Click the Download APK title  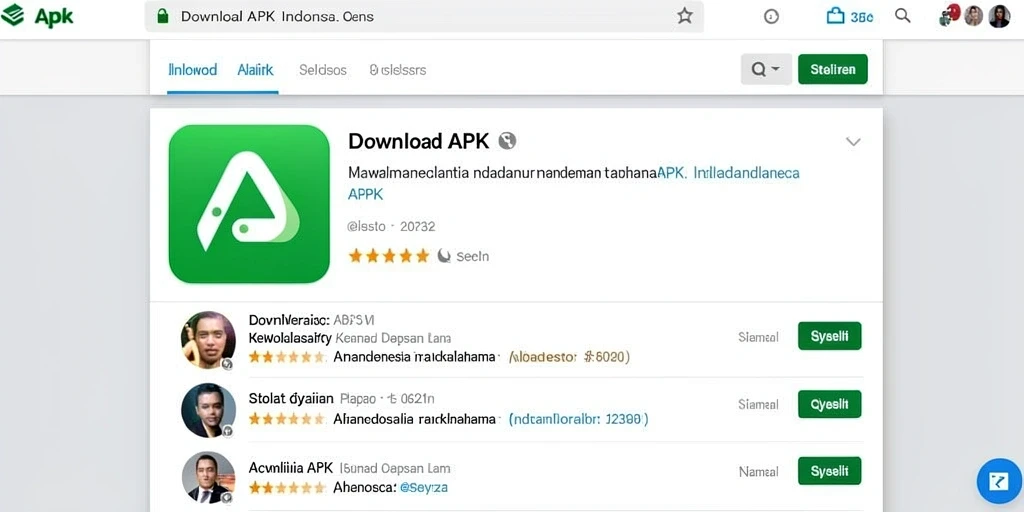(419, 140)
